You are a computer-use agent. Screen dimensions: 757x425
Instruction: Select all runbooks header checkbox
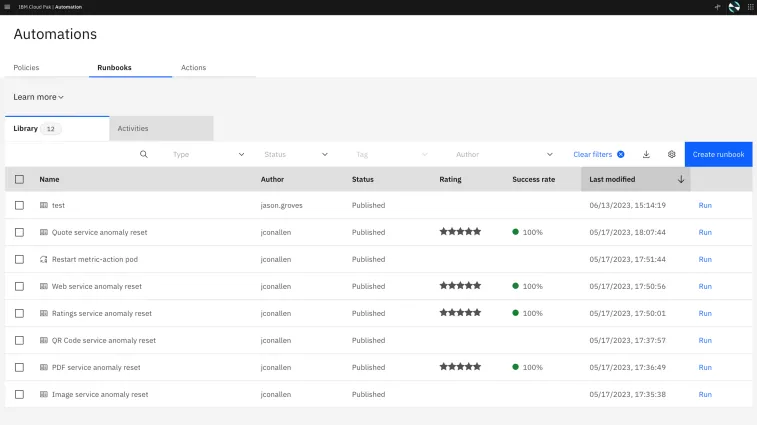(x=19, y=179)
